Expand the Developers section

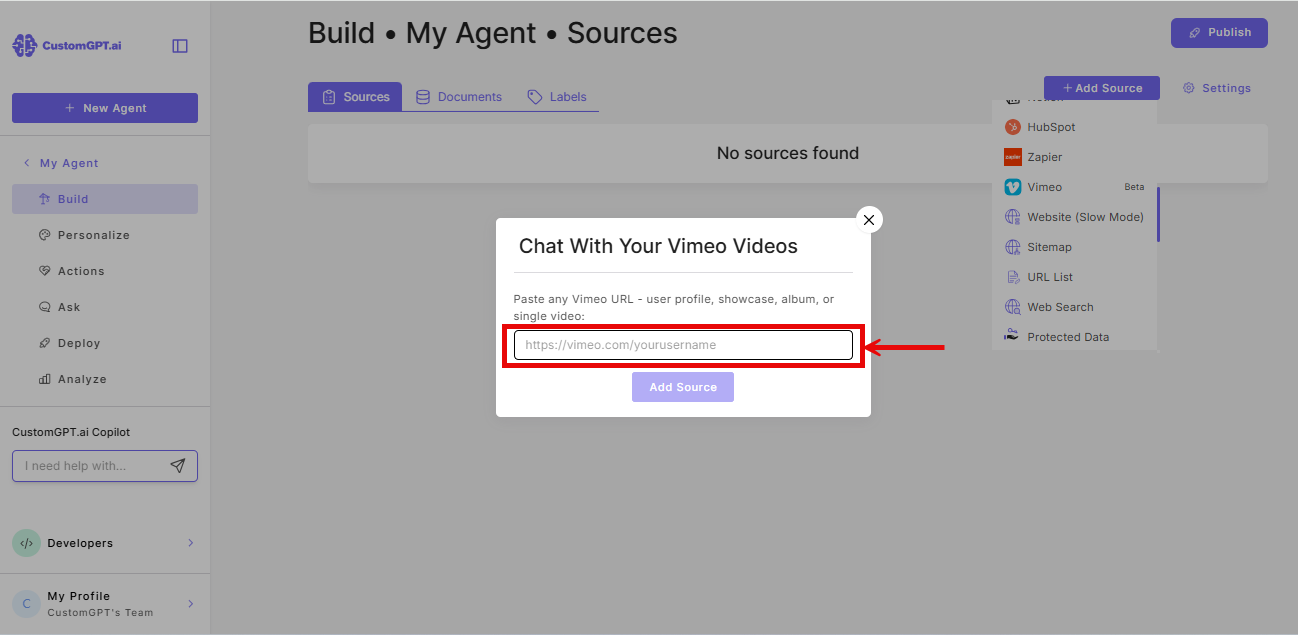tap(105, 543)
